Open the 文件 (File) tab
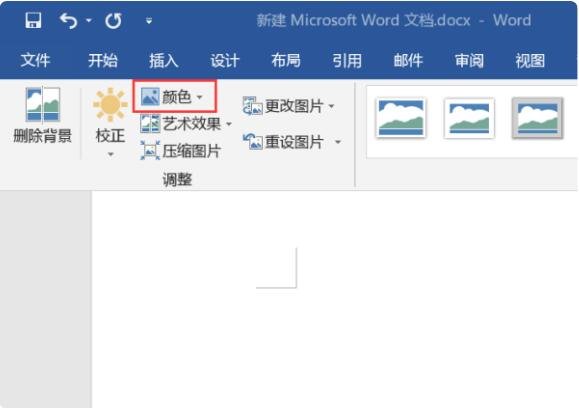This screenshot has height=408, width=579. point(35,60)
